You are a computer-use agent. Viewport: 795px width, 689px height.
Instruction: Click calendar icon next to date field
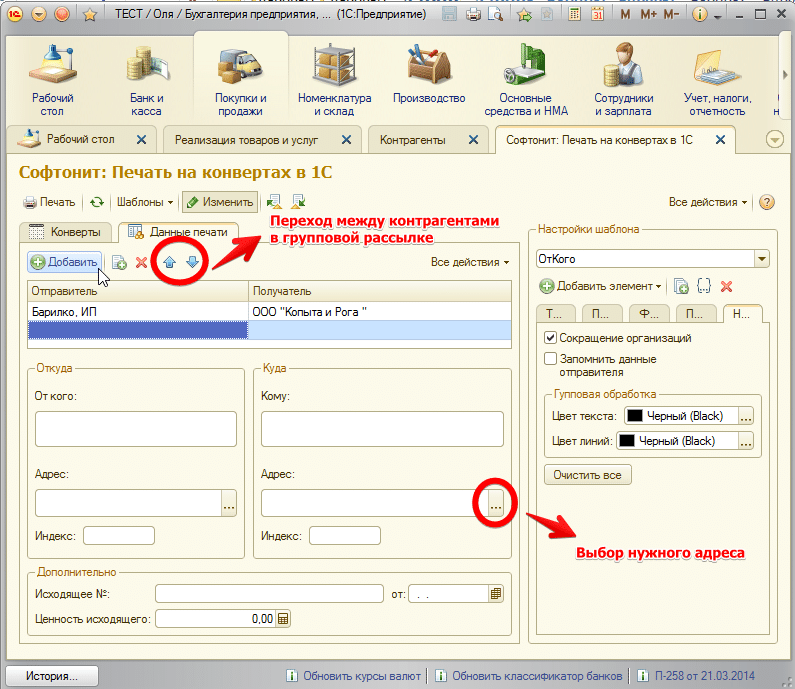coord(495,594)
